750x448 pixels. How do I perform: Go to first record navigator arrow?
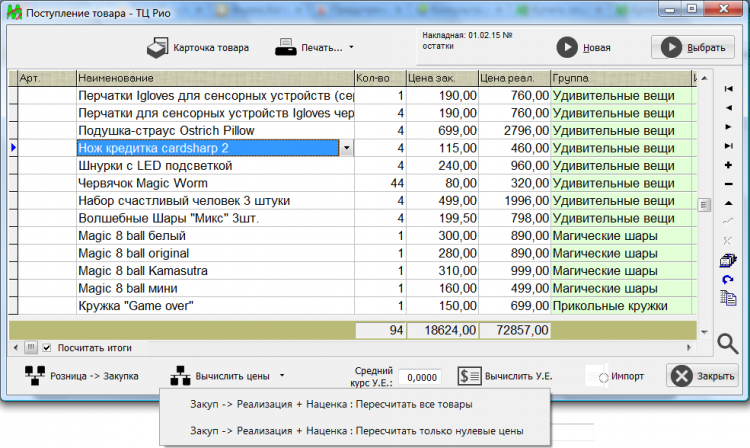(x=728, y=88)
